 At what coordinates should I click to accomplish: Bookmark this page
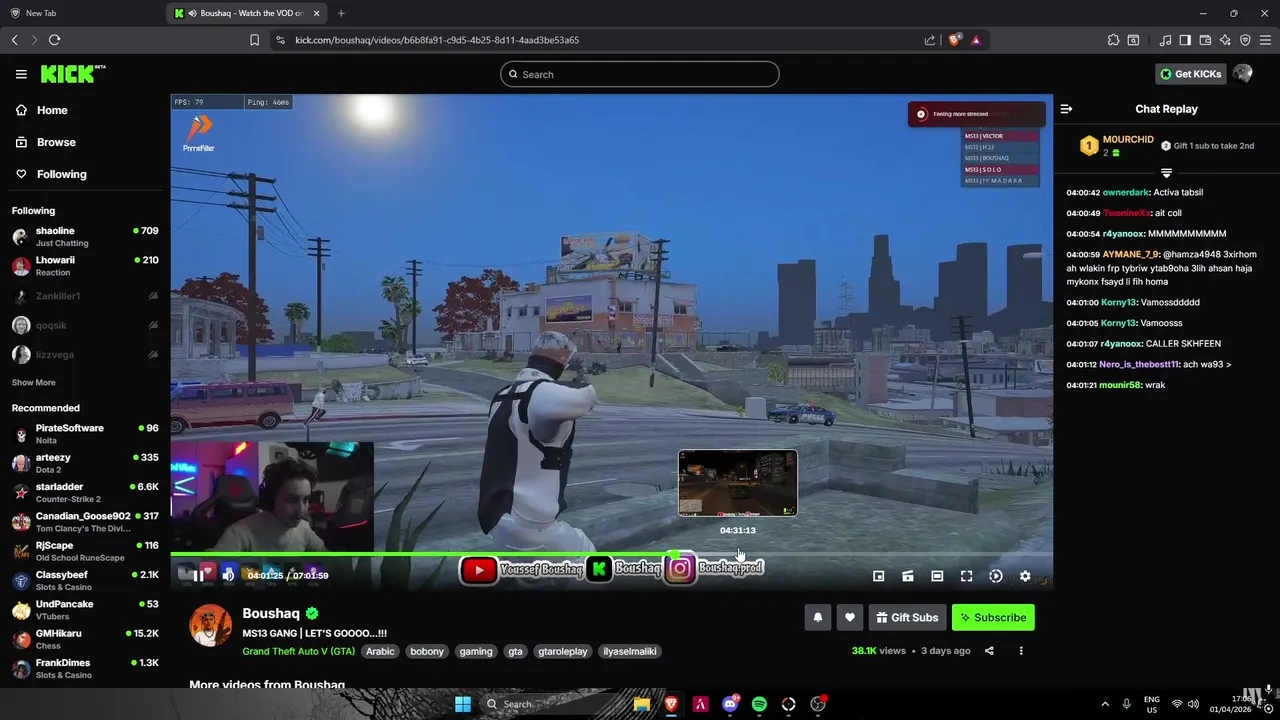[254, 40]
